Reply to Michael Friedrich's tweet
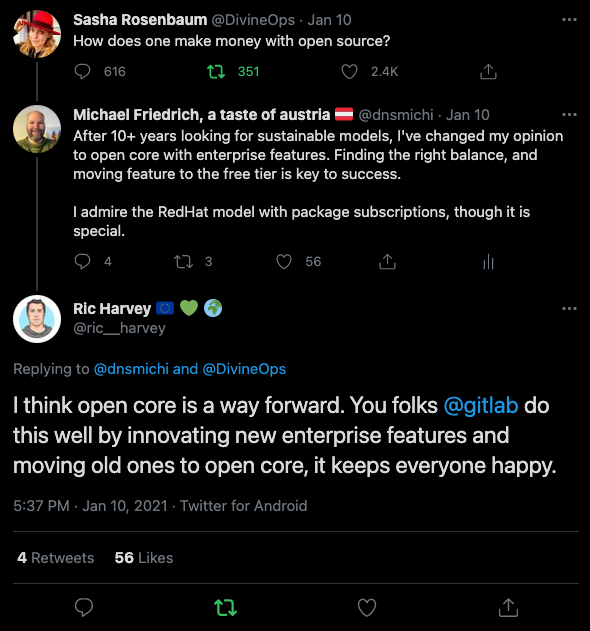Viewport: 590px width, 631px height. click(x=83, y=262)
